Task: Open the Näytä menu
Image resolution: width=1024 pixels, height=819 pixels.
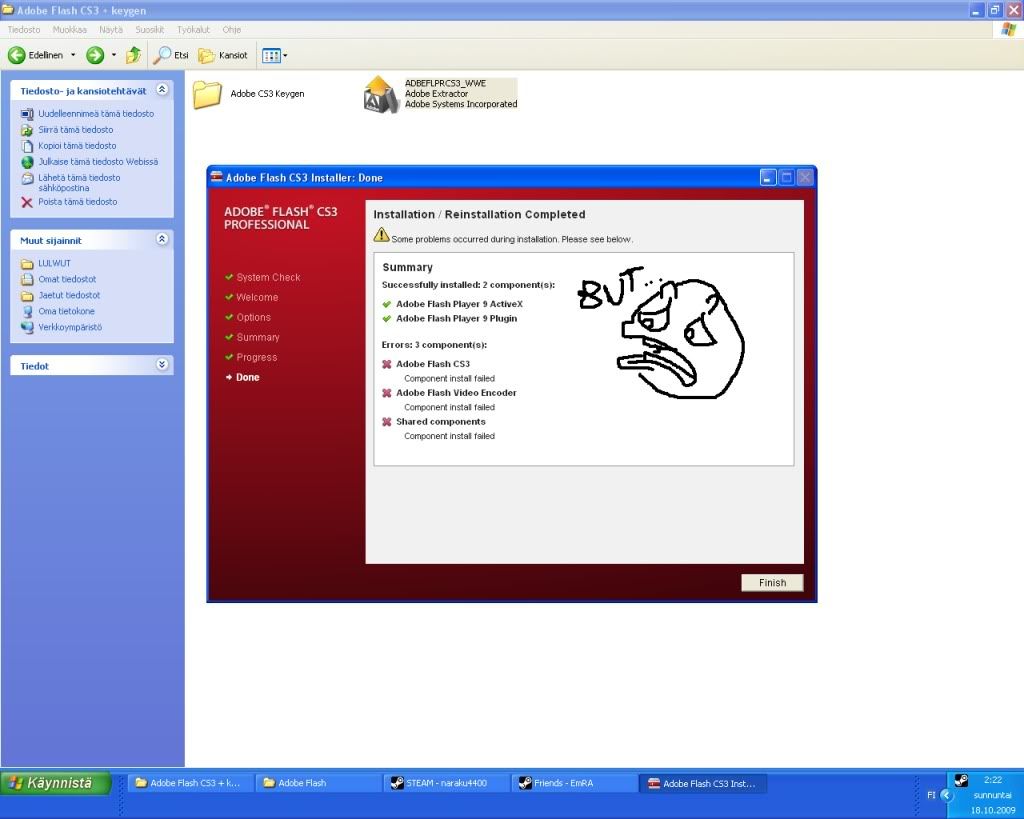Action: click(x=110, y=30)
